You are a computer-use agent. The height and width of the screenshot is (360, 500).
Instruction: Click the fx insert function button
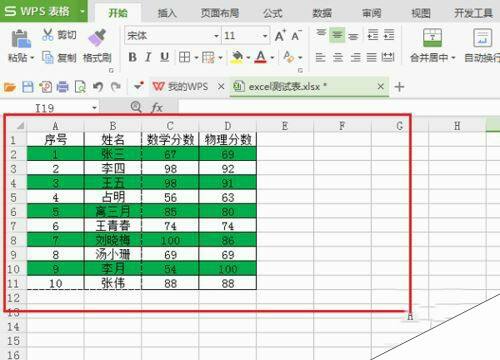pyautogui.click(x=156, y=107)
